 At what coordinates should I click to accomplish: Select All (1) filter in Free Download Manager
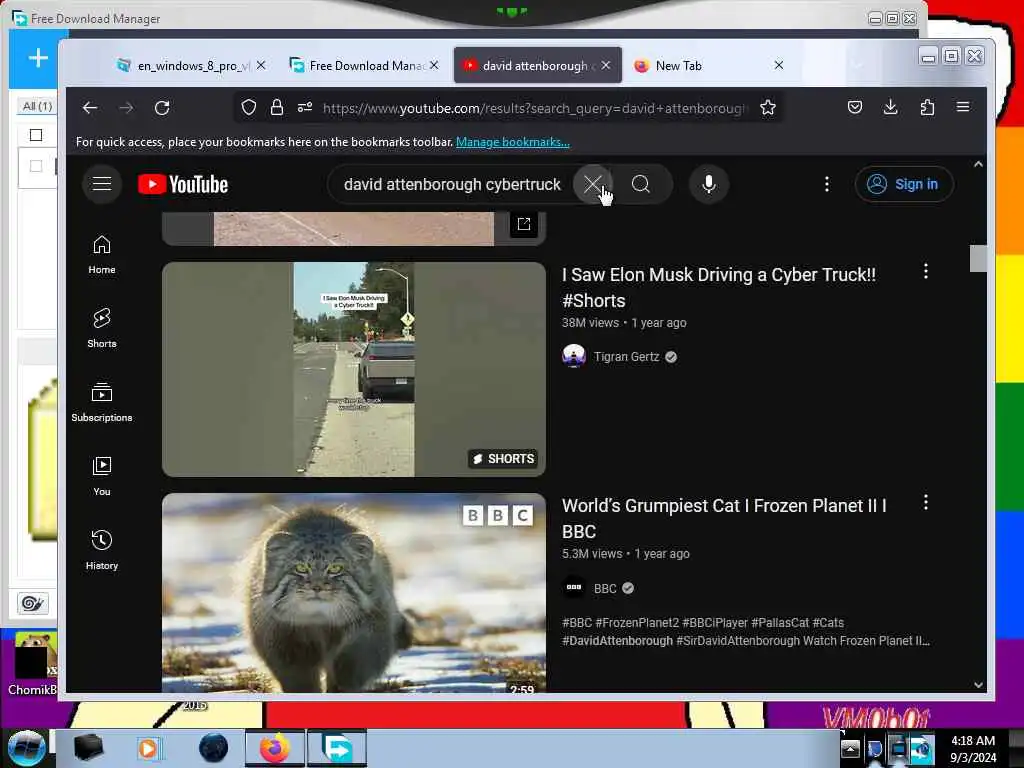tap(37, 106)
